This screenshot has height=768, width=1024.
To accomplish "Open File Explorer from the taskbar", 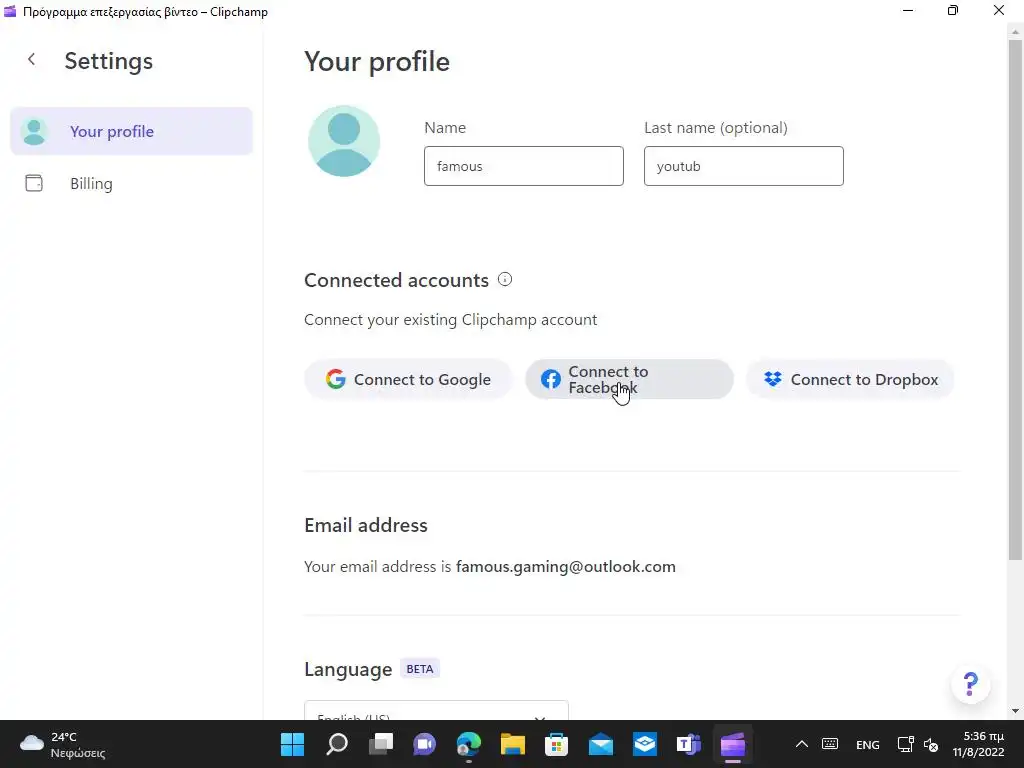I will pyautogui.click(x=513, y=744).
